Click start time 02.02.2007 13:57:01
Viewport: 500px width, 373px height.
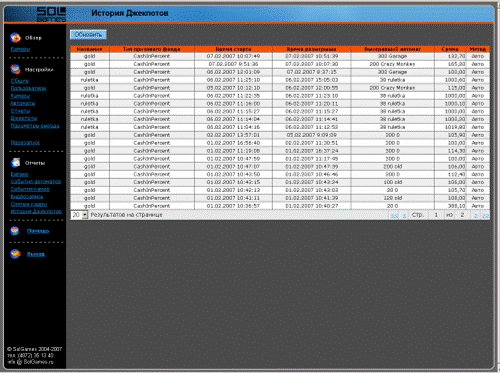coord(233,135)
